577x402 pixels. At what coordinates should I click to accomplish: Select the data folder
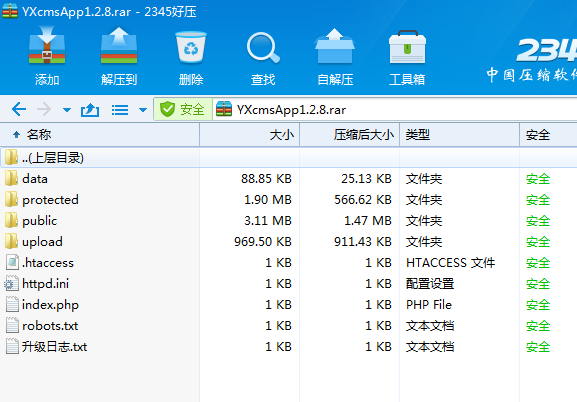(288, 179)
